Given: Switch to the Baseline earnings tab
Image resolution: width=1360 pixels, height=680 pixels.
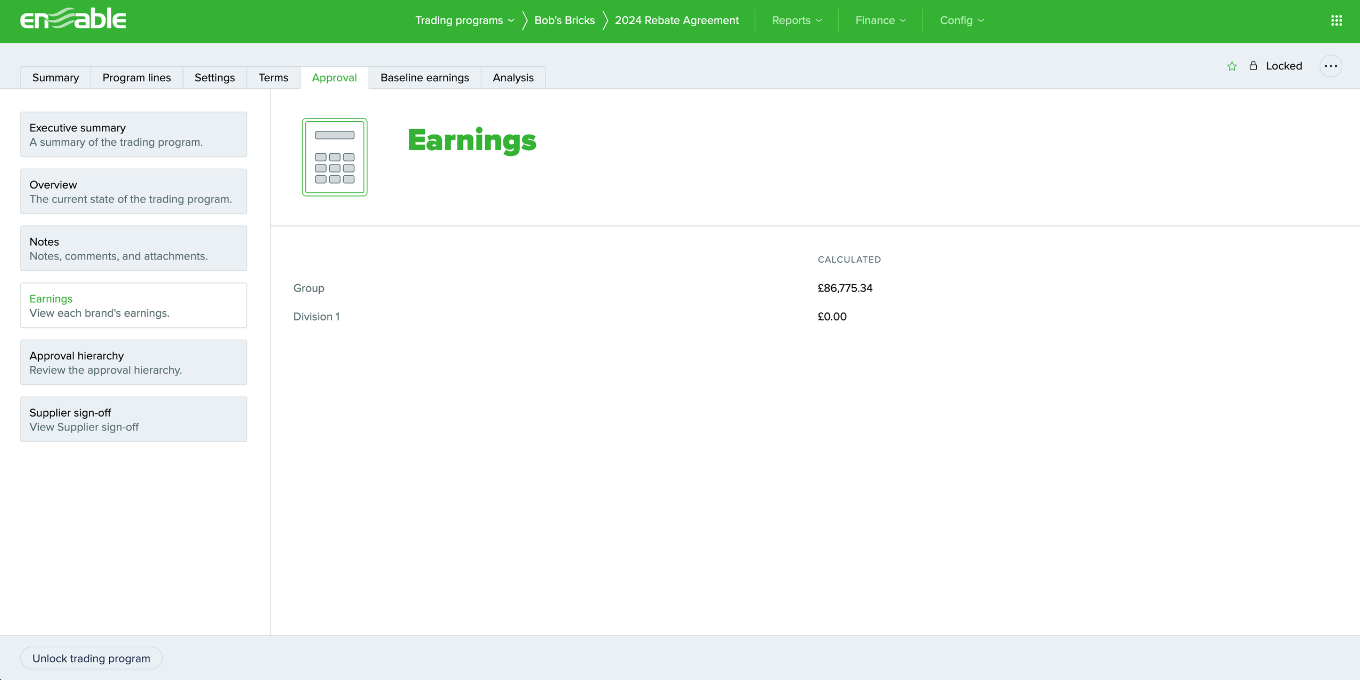Looking at the screenshot, I should [x=424, y=77].
